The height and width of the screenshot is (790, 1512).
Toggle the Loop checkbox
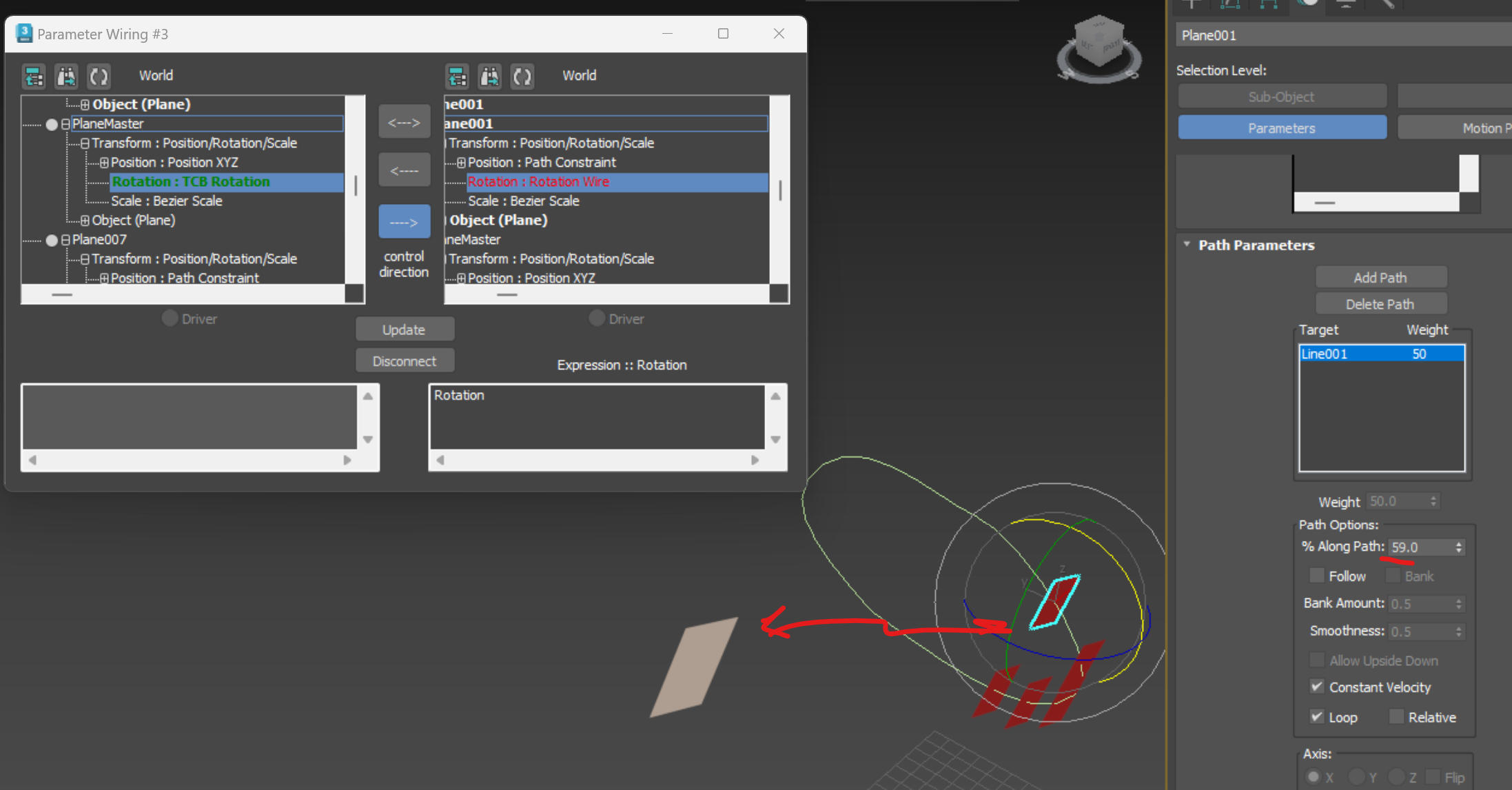point(1317,717)
